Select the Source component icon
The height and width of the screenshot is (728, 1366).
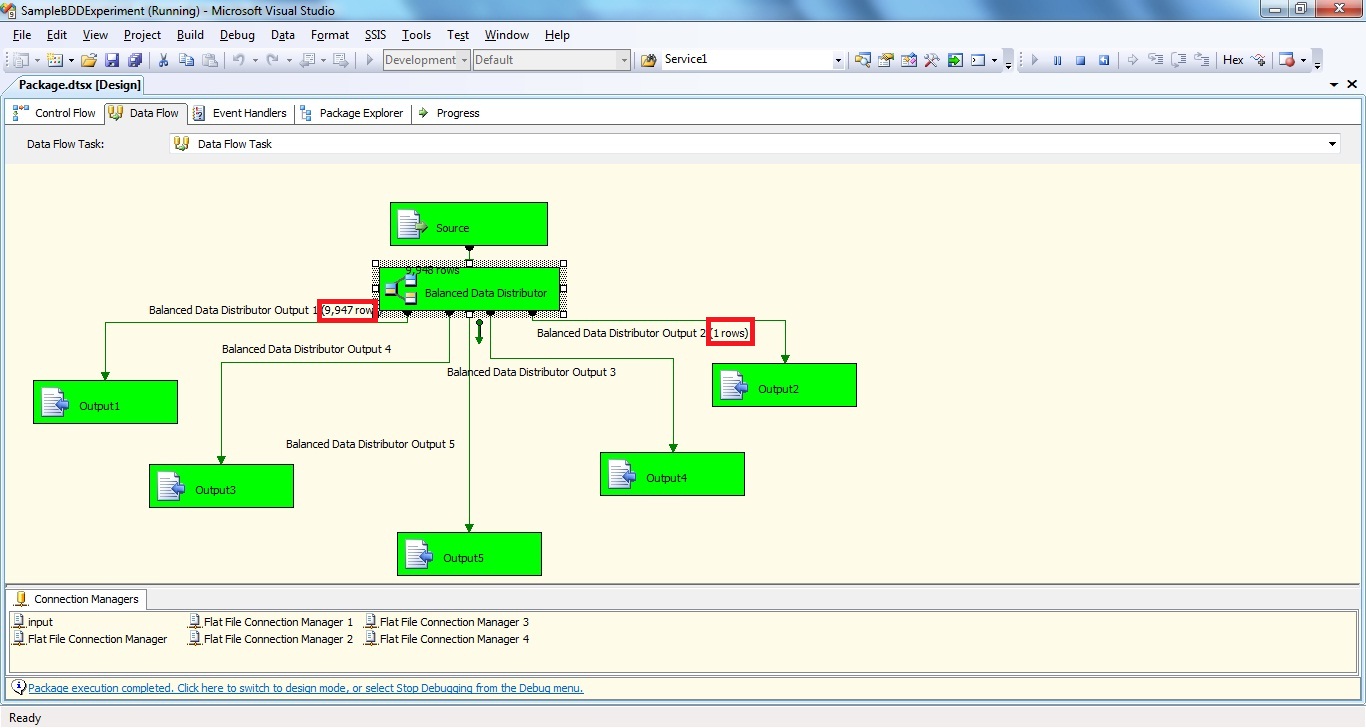410,225
